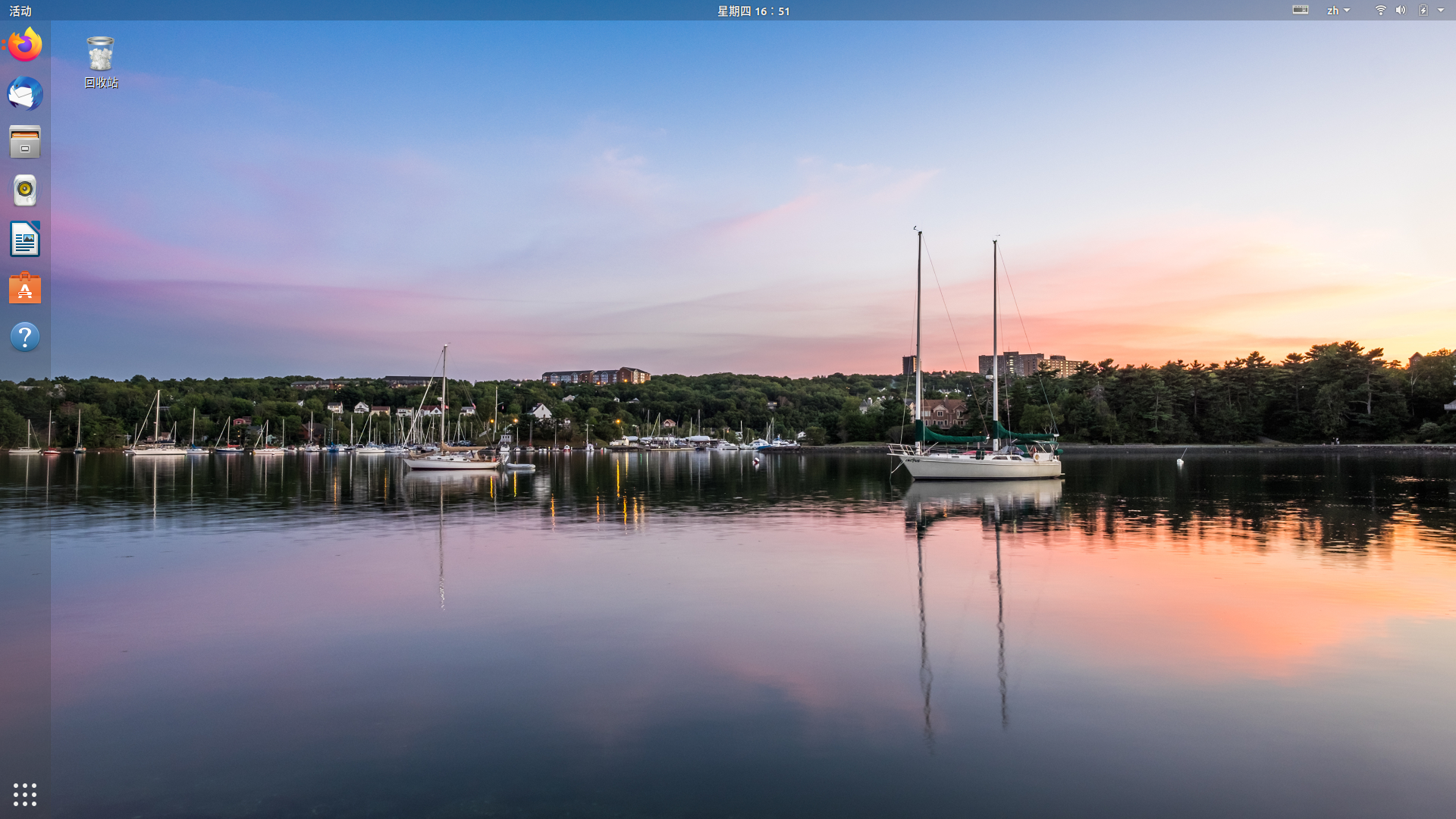This screenshot has height=819, width=1456.
Task: Select the 回收站 trash icon on desktop
Action: point(101,62)
